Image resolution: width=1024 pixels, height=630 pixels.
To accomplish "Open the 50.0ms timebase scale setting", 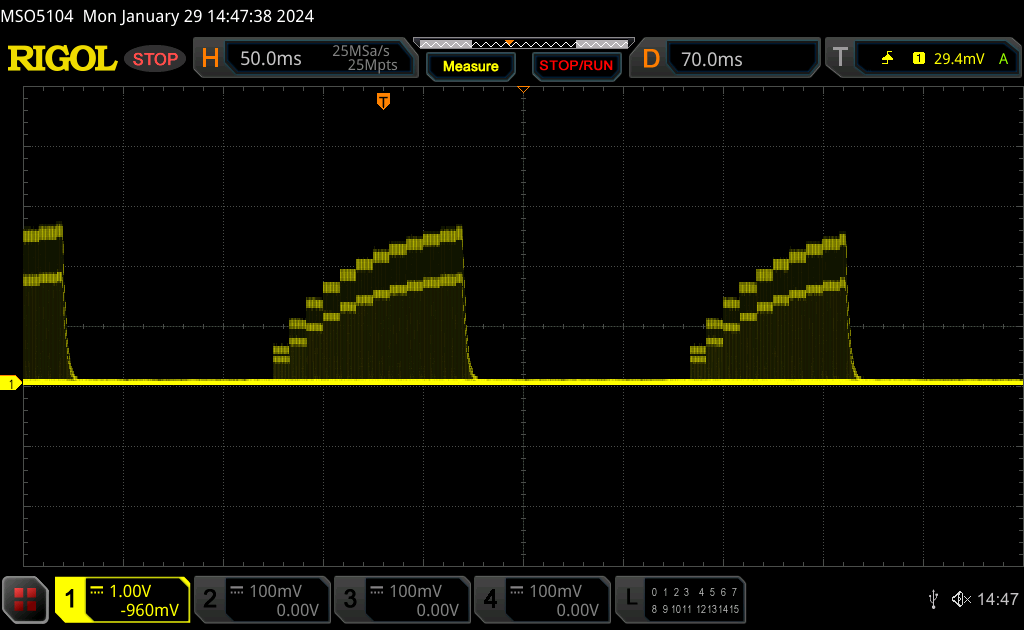I will click(271, 59).
